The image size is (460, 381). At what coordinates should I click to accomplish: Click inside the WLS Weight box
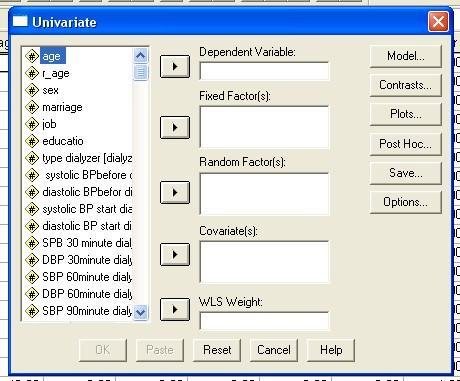coord(264,321)
